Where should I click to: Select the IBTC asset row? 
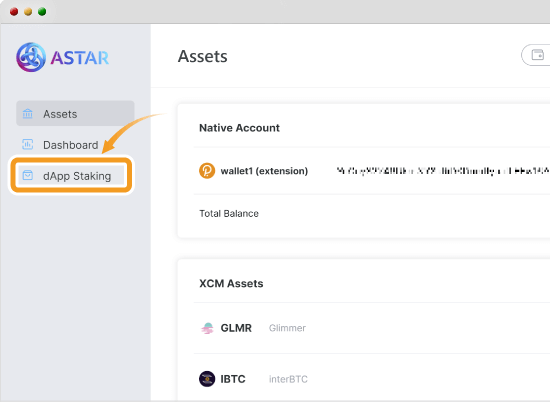pos(372,378)
